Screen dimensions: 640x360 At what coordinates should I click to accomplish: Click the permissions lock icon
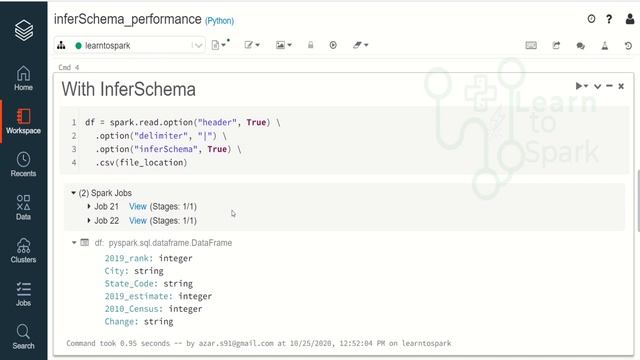pos(311,45)
